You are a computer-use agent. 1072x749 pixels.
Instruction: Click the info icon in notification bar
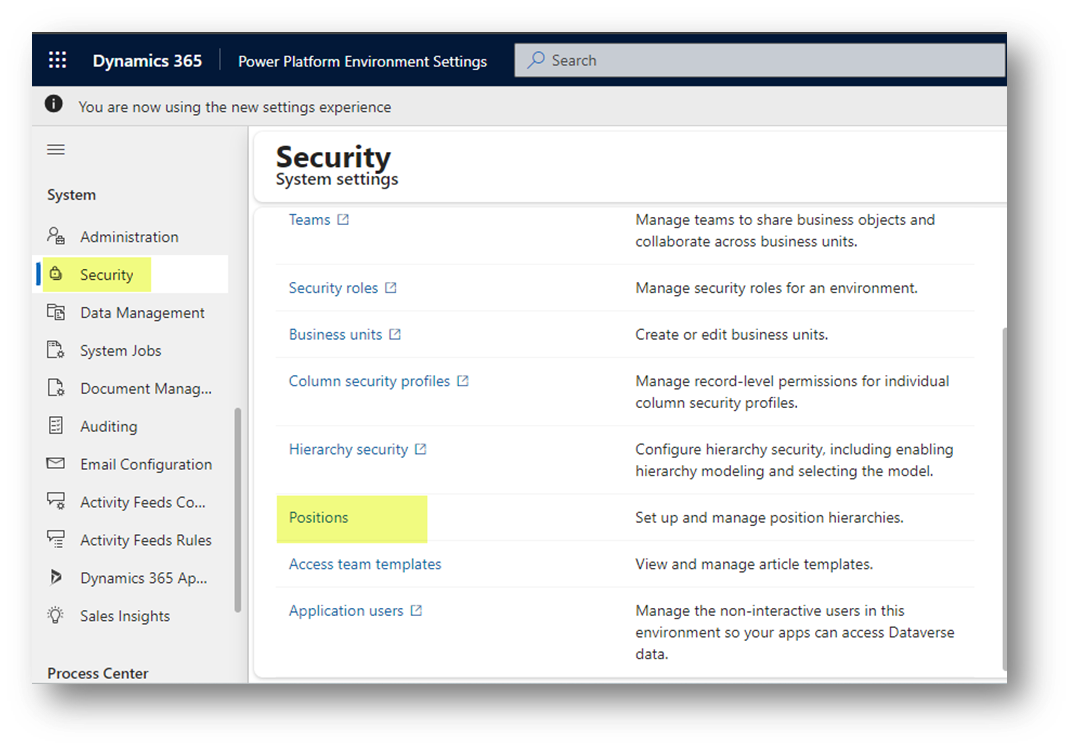click(54, 106)
